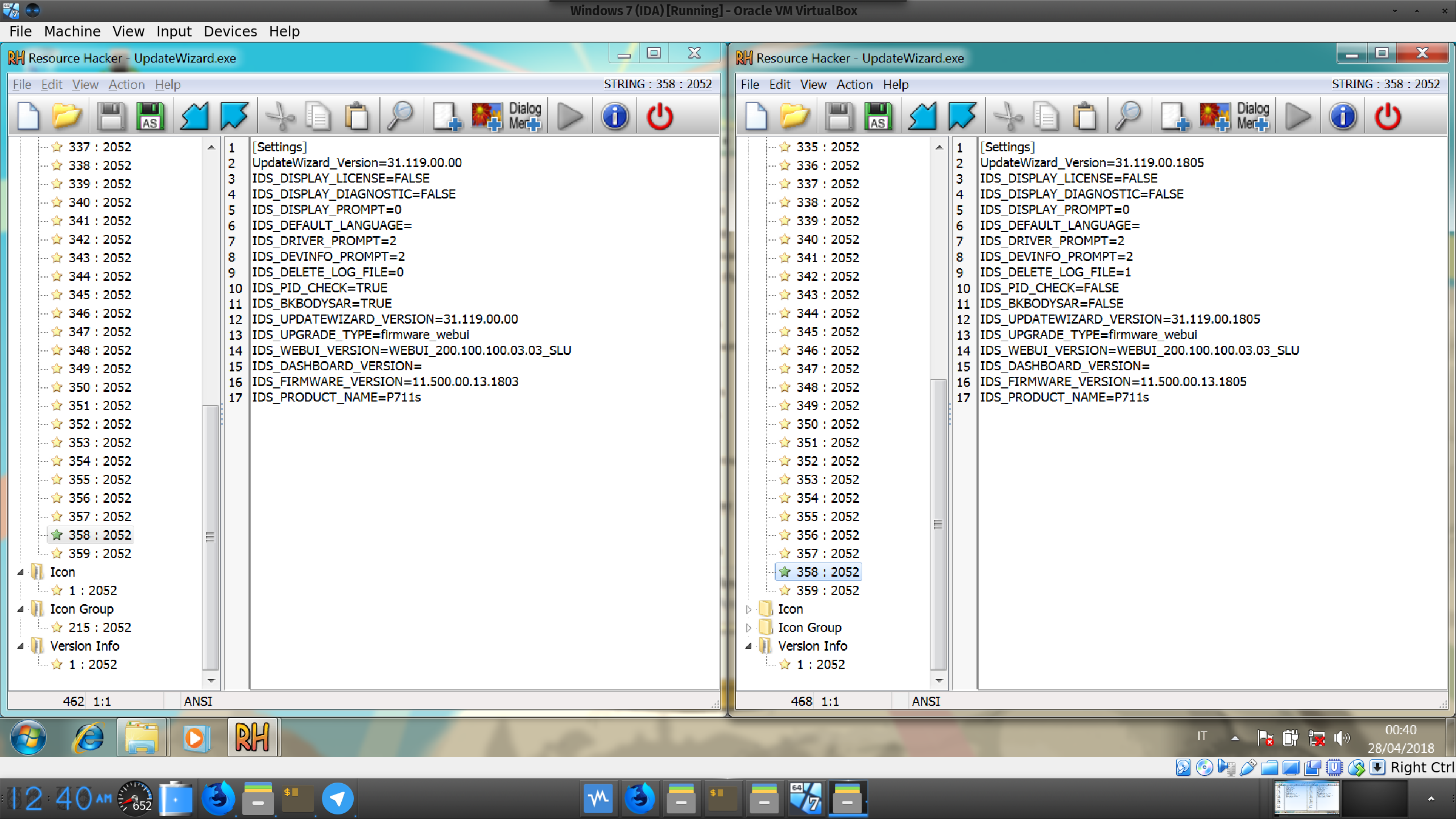The height and width of the screenshot is (819, 1456).
Task: Select 358 : 2052 in left tree
Action: [x=91, y=535]
